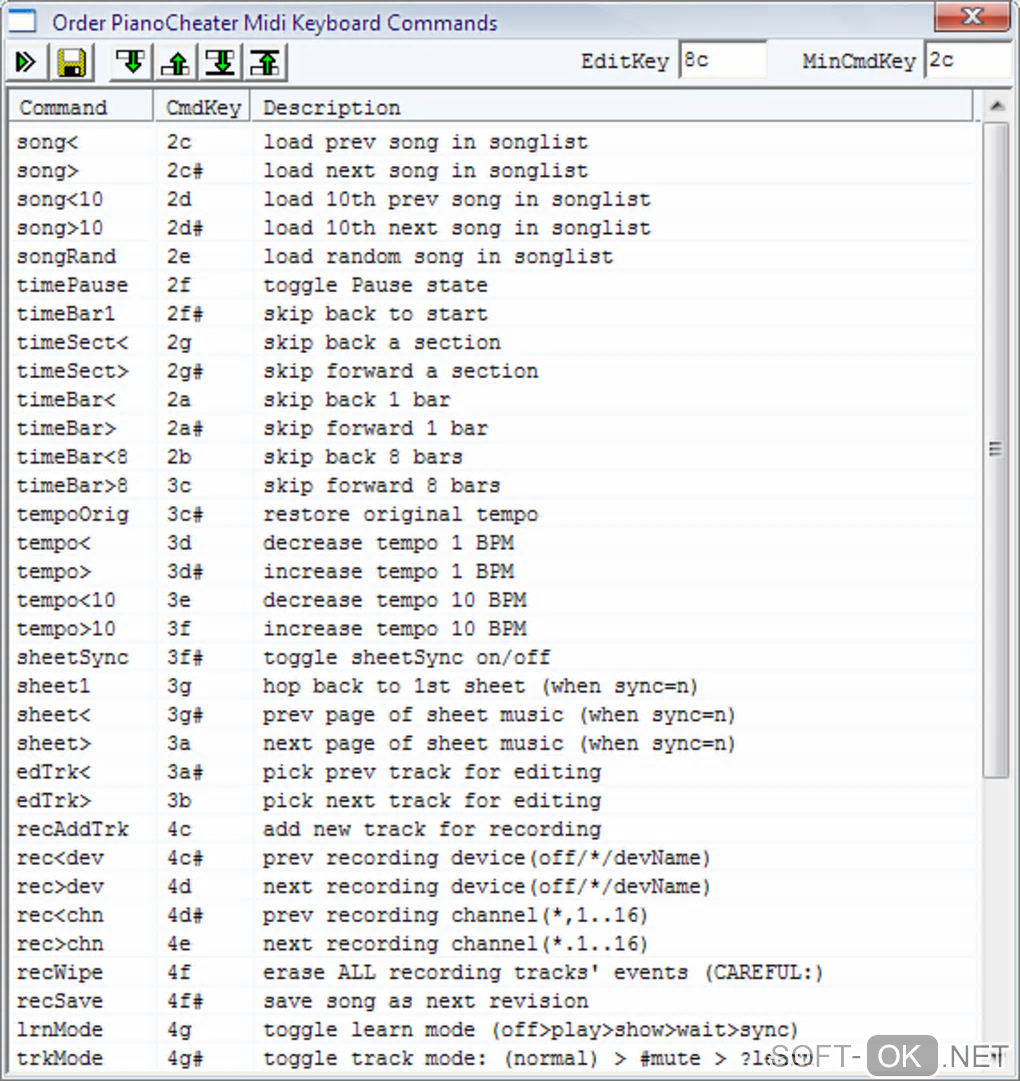Select the recAddTrk command row
This screenshot has width=1020, height=1081.
tap(495, 829)
